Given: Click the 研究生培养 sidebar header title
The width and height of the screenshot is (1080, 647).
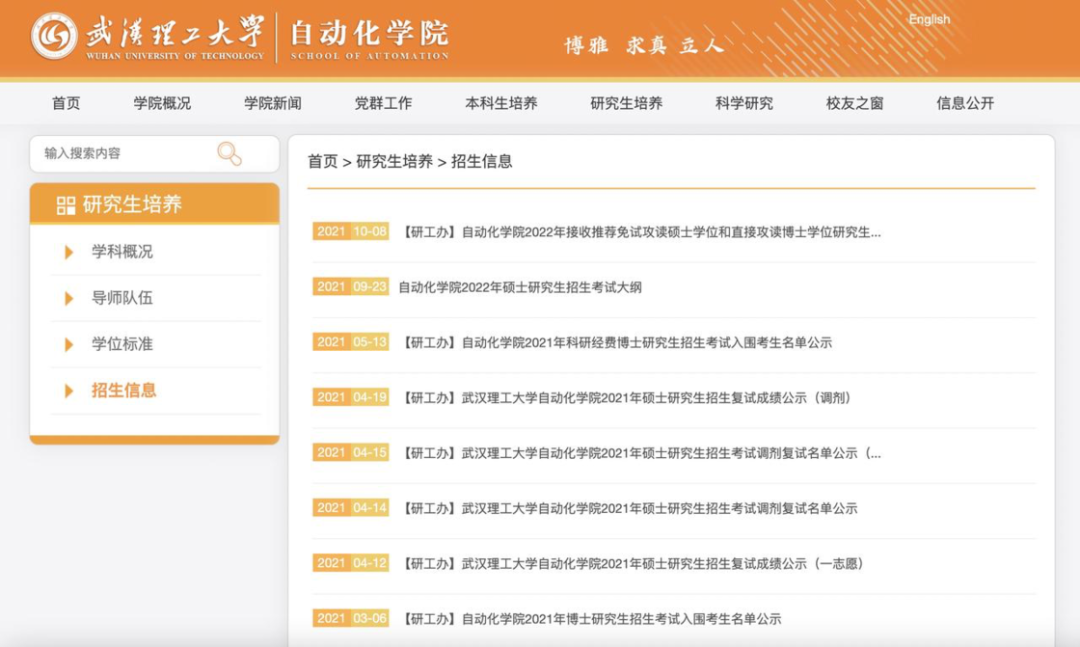Looking at the screenshot, I should click(132, 205).
